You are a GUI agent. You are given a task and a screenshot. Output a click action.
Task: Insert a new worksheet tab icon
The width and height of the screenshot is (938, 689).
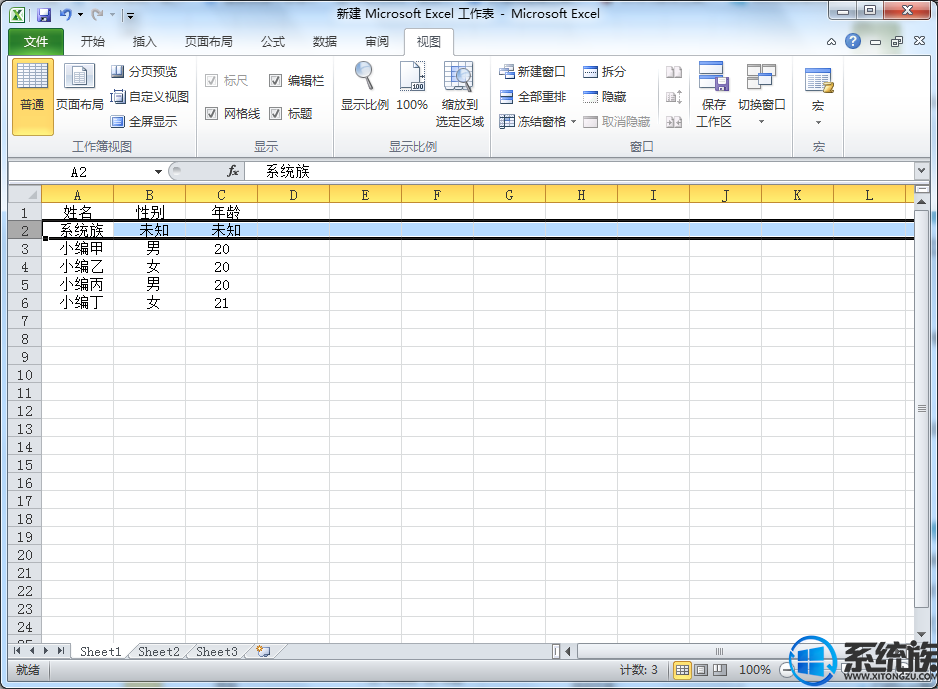pos(263,651)
